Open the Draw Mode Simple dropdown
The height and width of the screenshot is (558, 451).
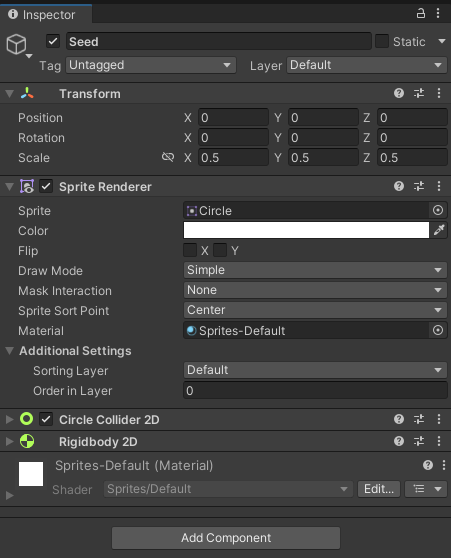tap(315, 270)
